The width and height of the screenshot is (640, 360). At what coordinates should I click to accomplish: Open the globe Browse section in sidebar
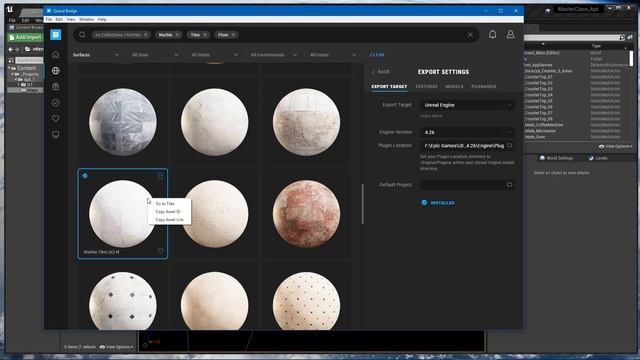click(x=56, y=71)
